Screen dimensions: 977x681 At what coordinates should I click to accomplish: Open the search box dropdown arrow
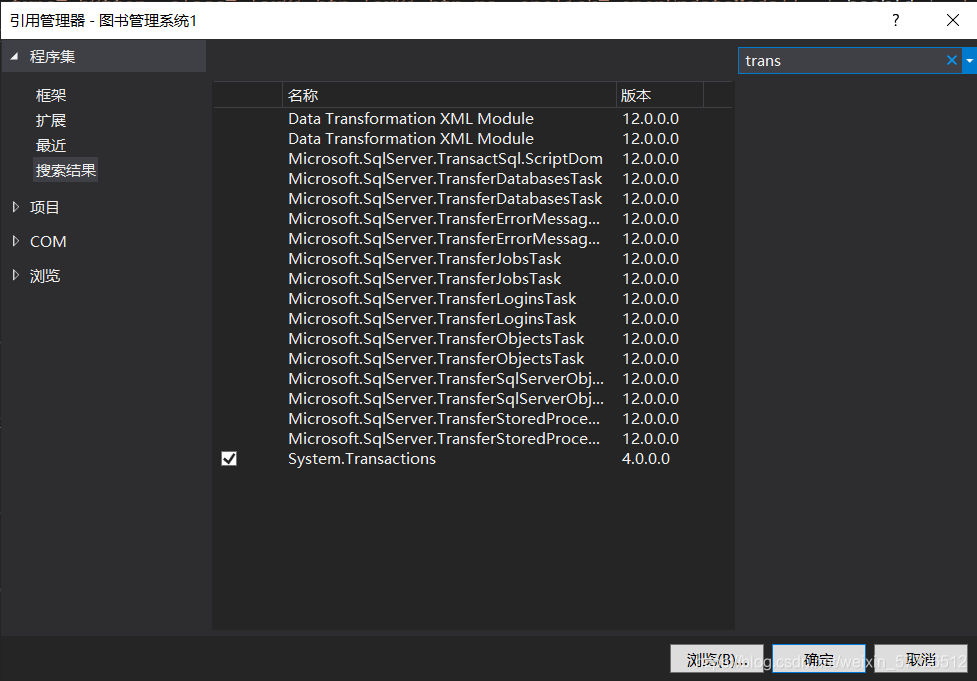click(970, 60)
